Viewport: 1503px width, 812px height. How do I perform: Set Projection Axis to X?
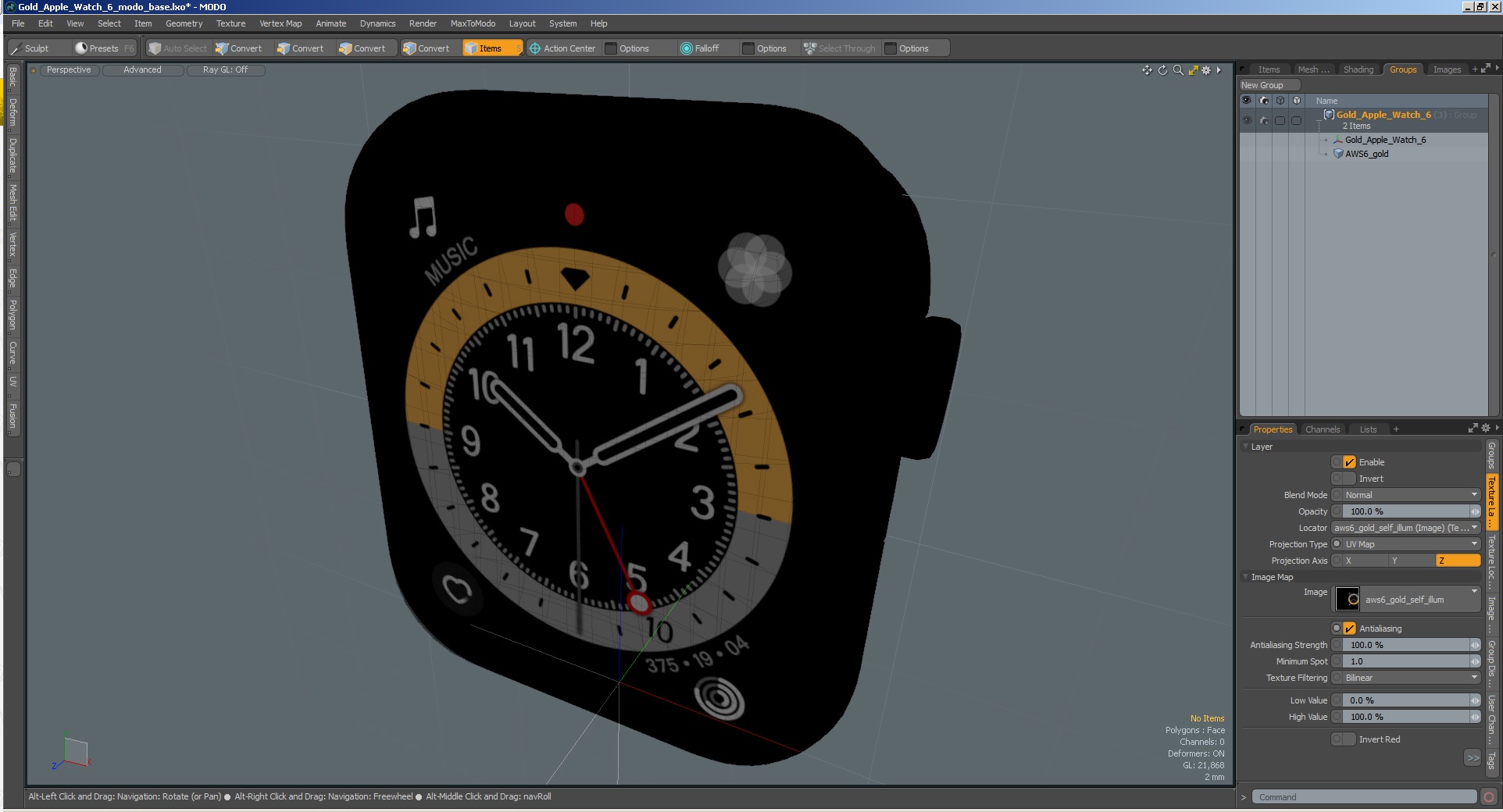[1366, 561]
